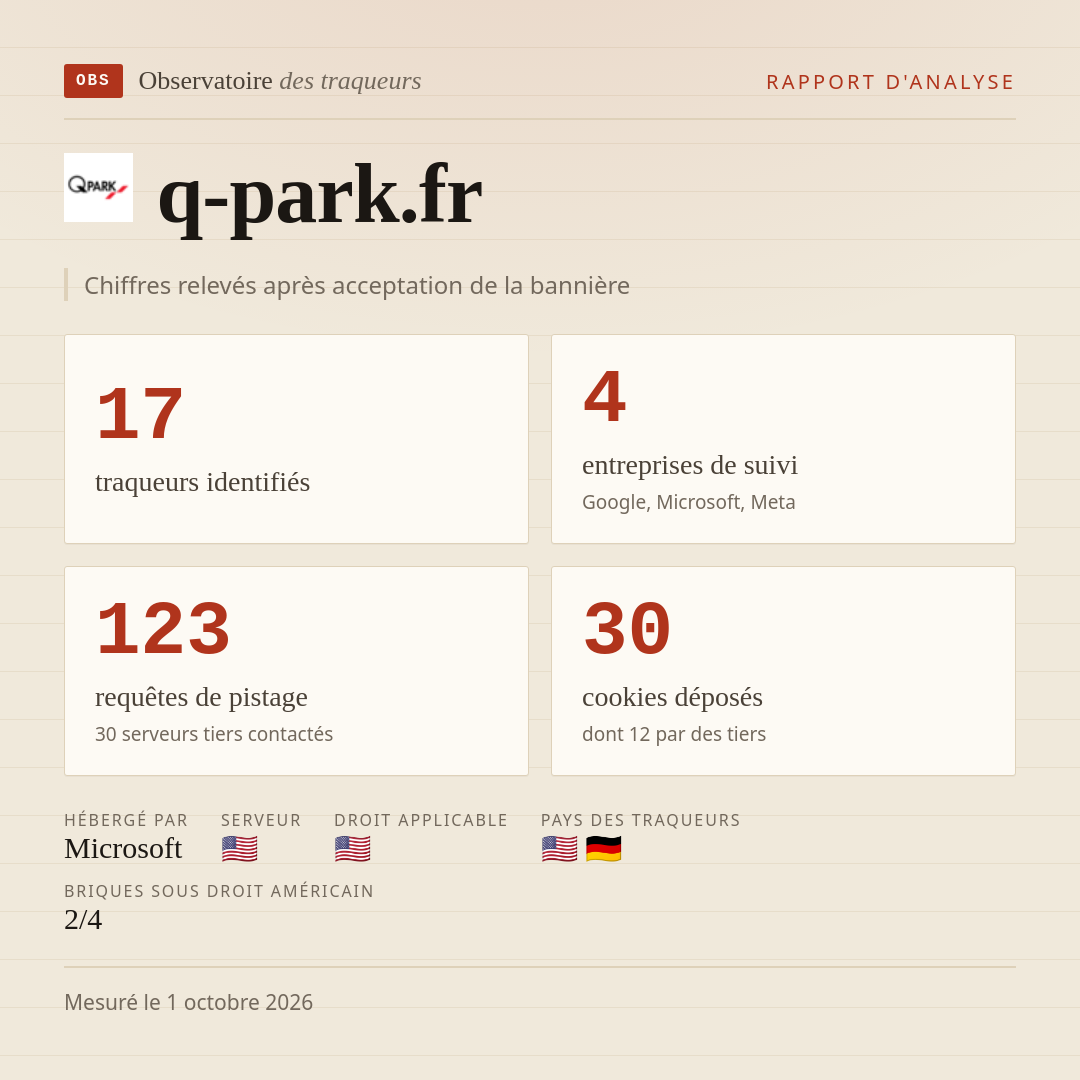Click 'BRIQUES SOUS DROIT AMÉRICAIN' label

pyautogui.click(x=219, y=891)
